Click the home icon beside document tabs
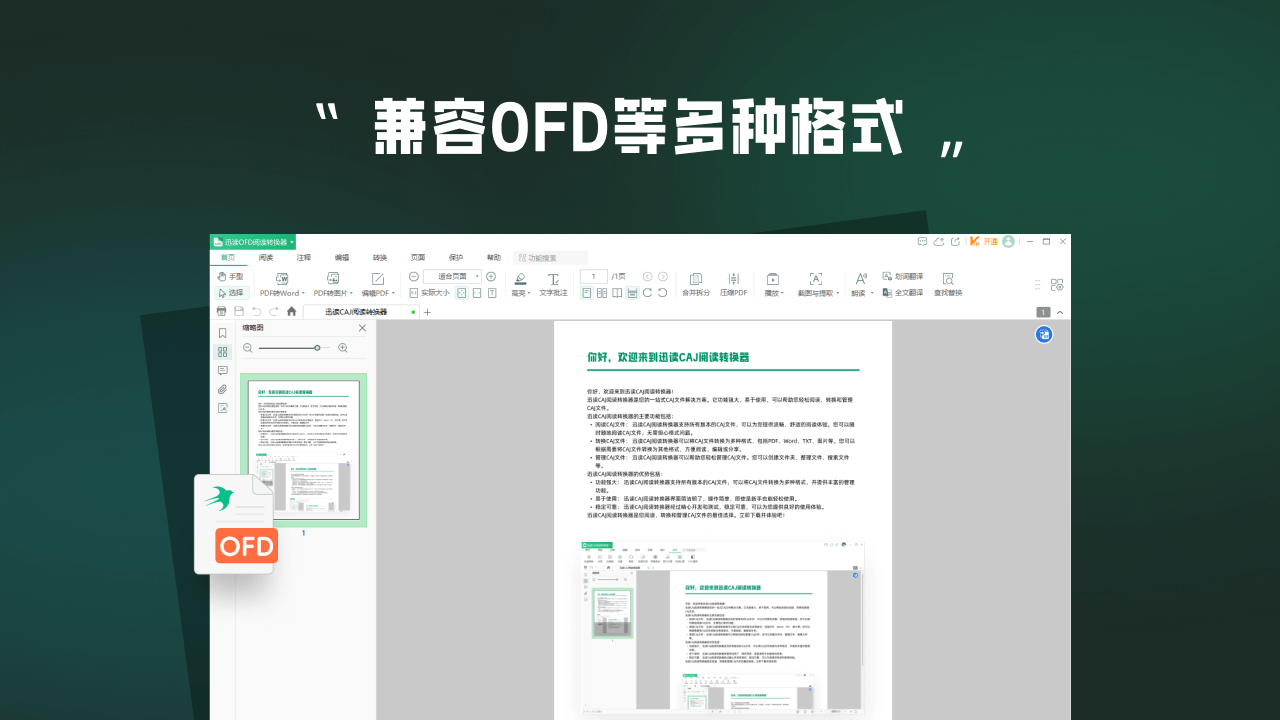 (292, 311)
